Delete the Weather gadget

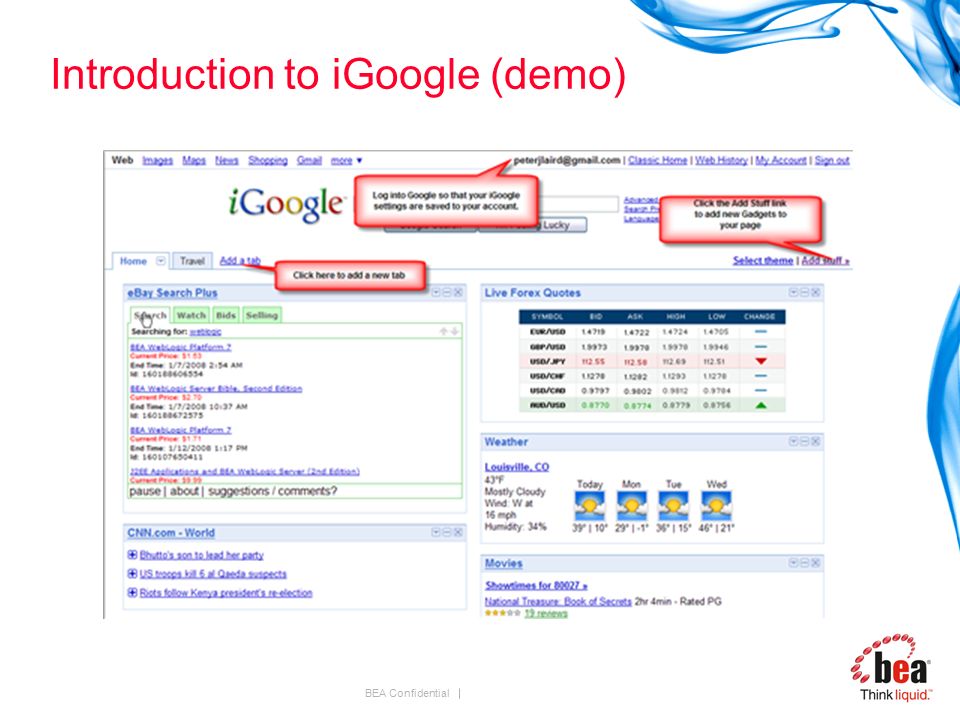click(x=816, y=441)
